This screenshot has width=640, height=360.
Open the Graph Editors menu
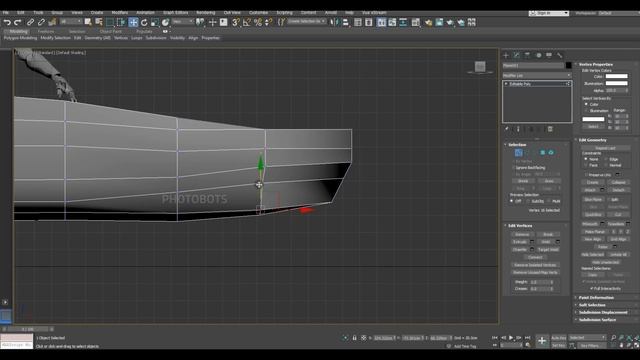tap(176, 13)
